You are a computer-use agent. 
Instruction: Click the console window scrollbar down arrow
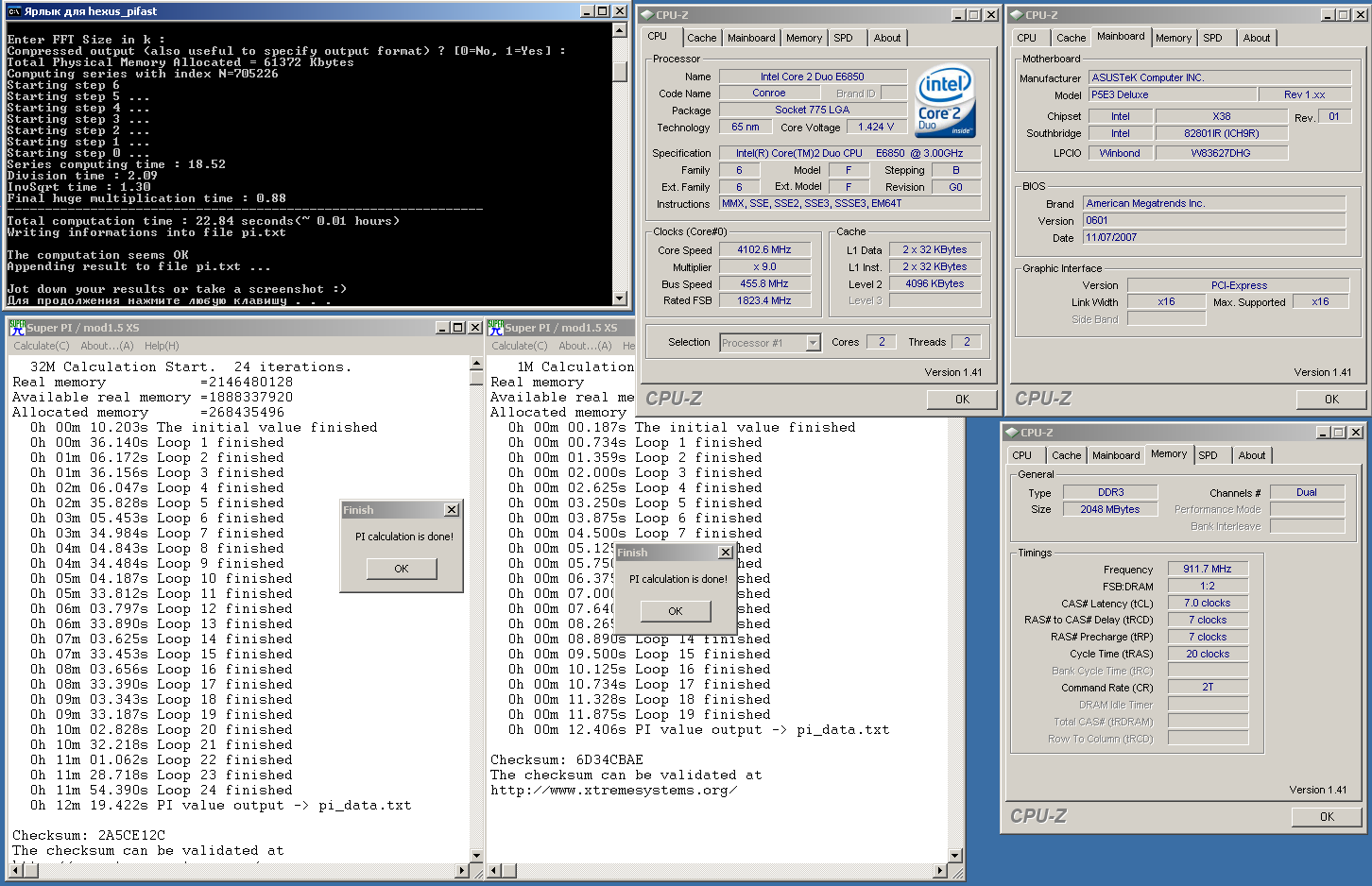pos(620,298)
